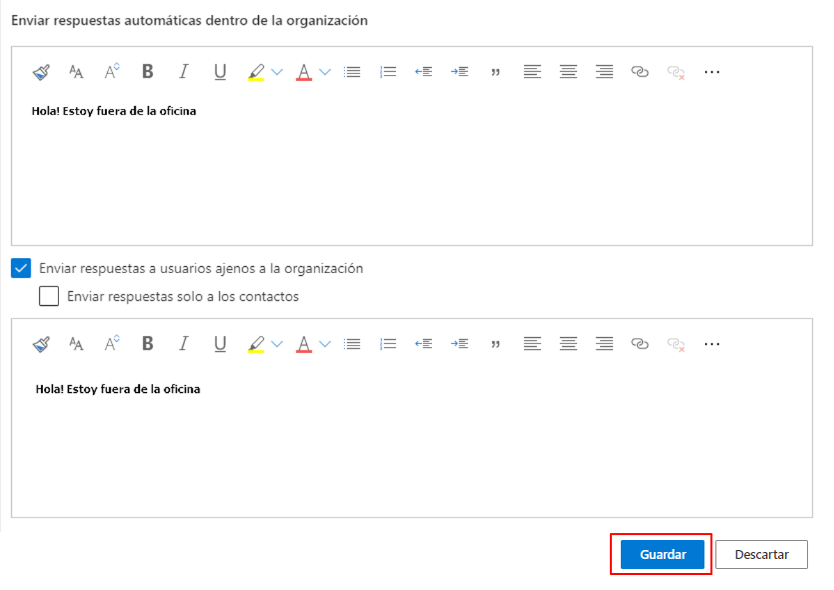
Task: Open more options in internal reply toolbar
Action: (x=712, y=72)
